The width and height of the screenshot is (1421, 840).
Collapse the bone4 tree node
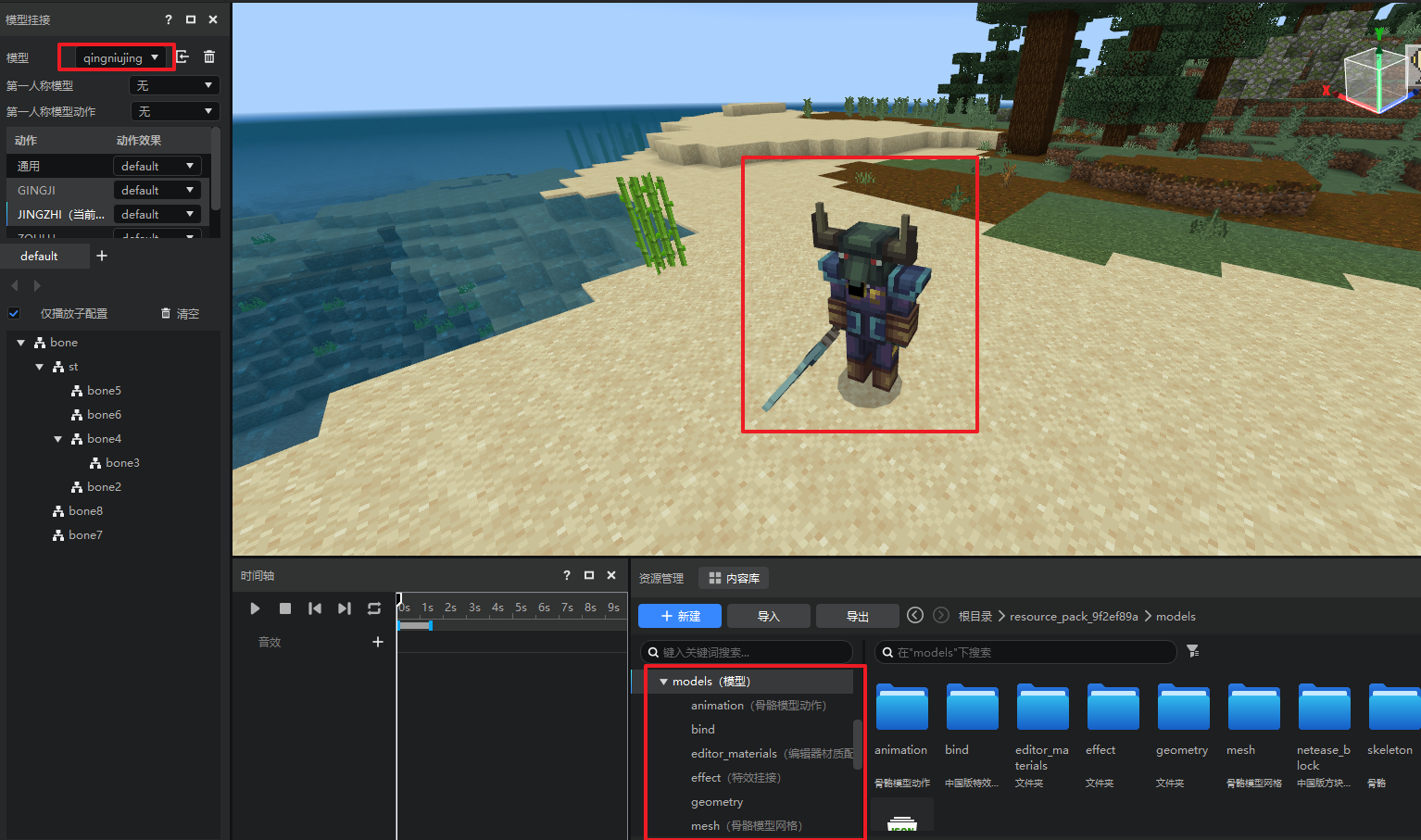point(57,439)
